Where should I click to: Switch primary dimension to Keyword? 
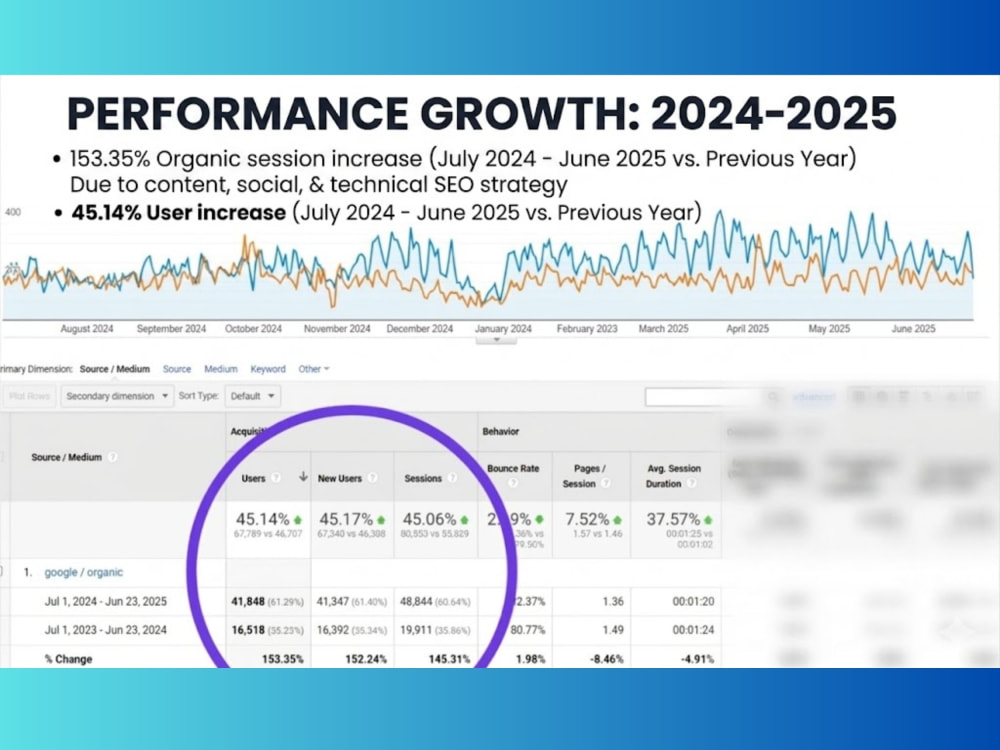[x=268, y=369]
